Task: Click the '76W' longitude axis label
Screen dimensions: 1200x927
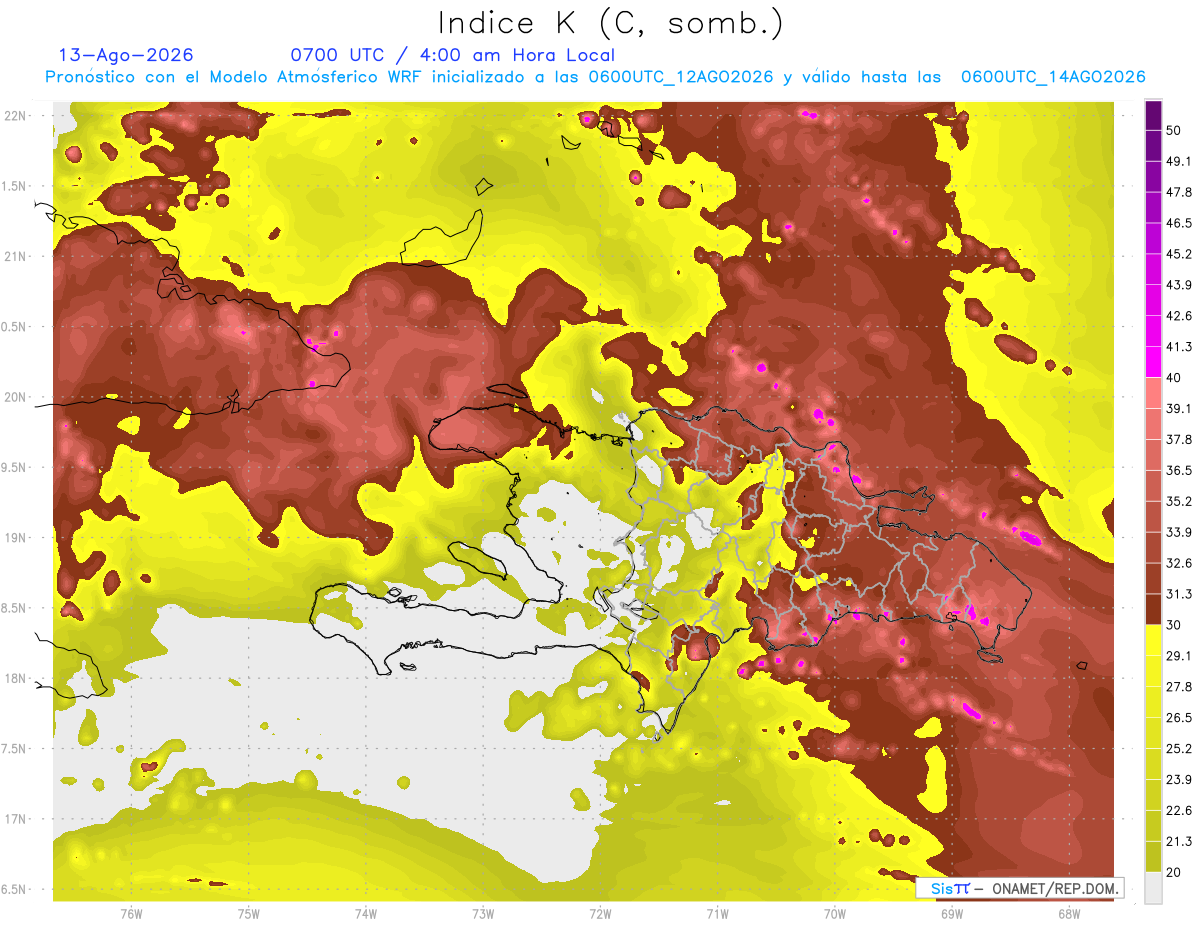Action: point(131,914)
